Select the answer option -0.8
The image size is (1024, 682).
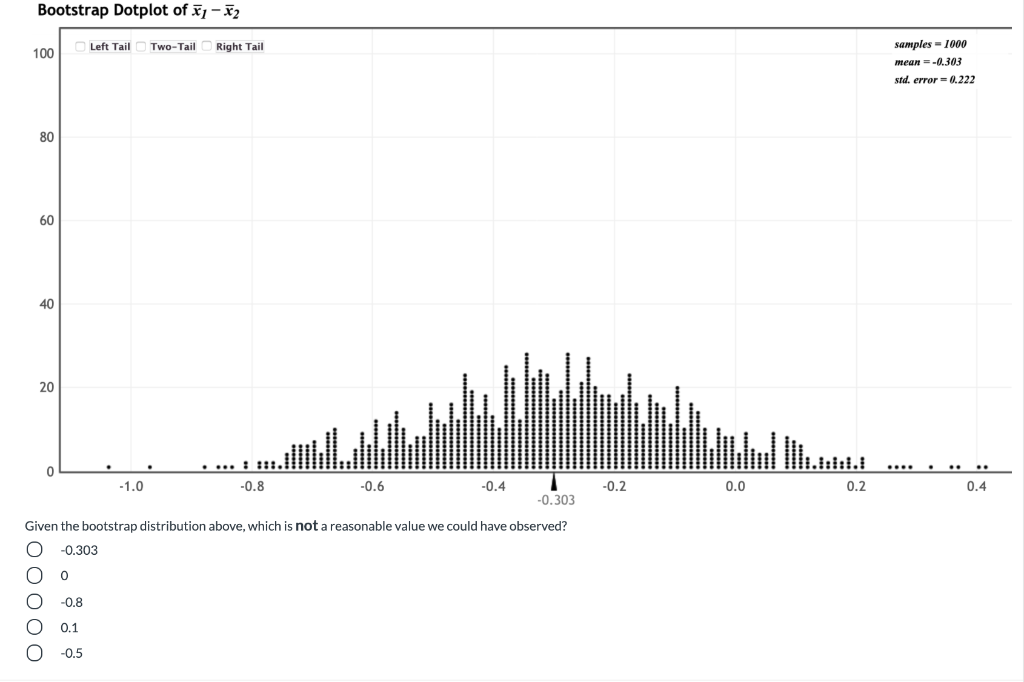35,601
